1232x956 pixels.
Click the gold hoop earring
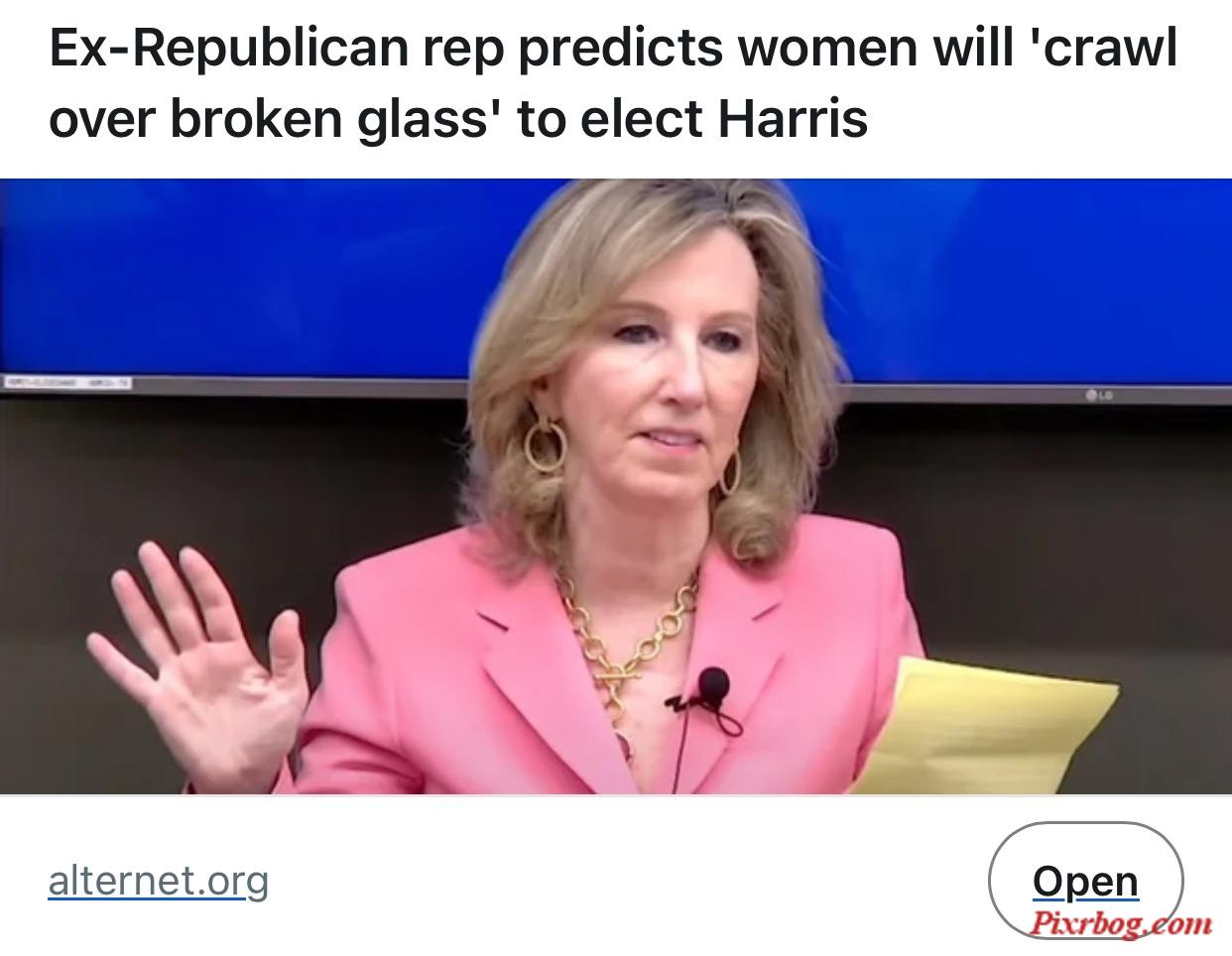tap(544, 444)
